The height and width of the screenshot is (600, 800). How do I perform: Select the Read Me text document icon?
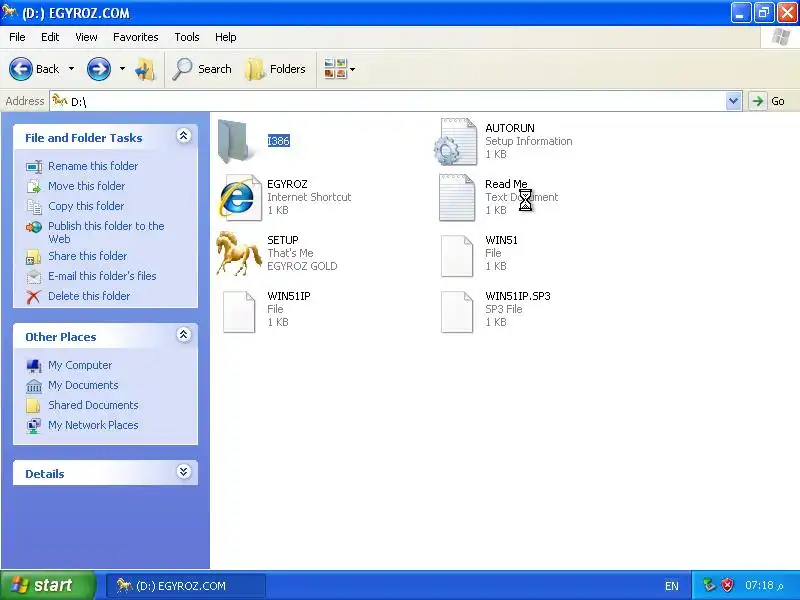pos(457,197)
